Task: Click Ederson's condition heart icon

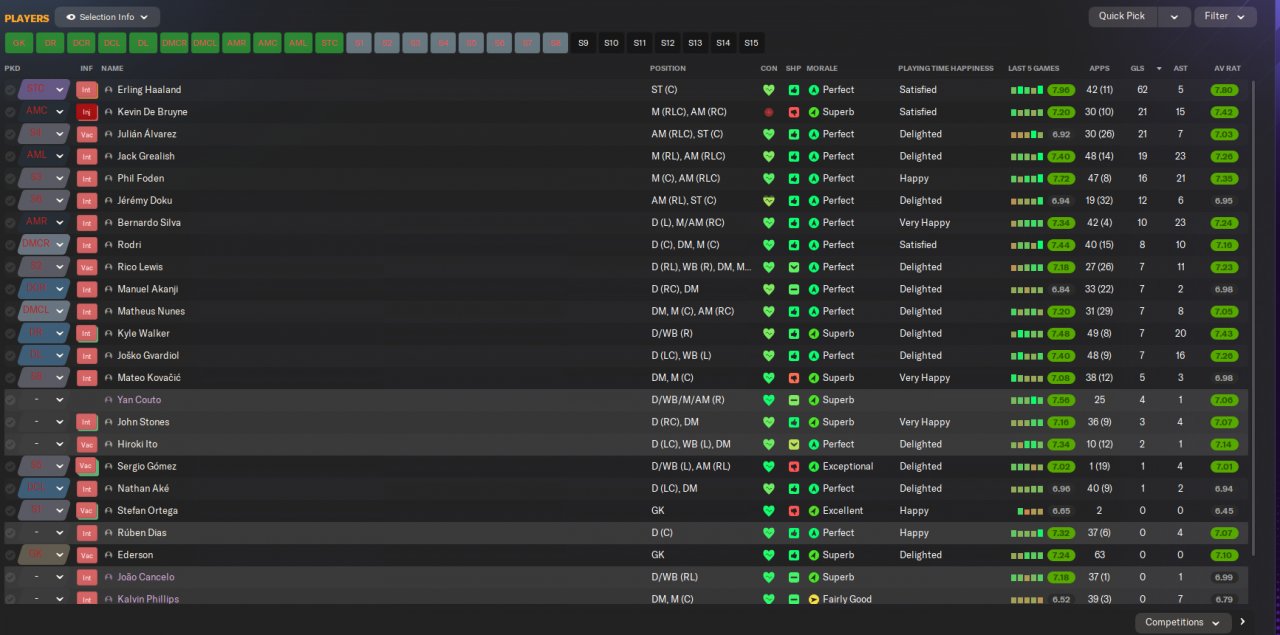Action: coord(769,555)
